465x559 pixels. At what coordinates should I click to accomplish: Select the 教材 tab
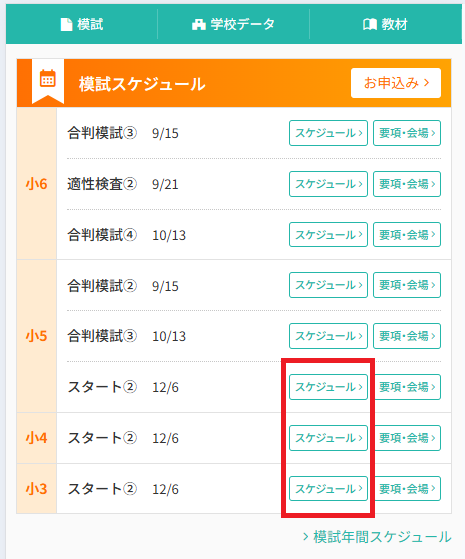pos(385,25)
